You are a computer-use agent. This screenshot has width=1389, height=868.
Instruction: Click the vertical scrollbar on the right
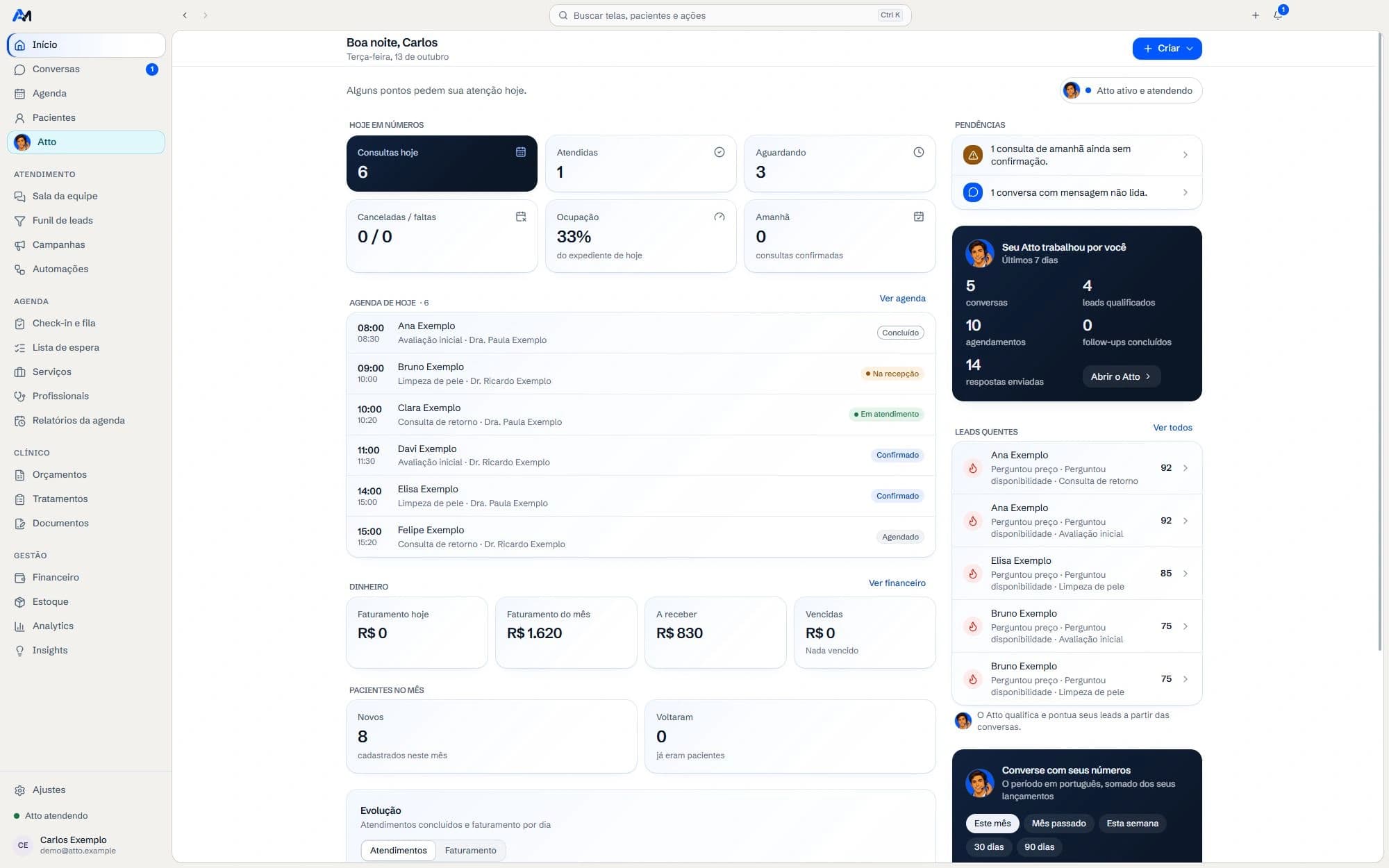(1380, 340)
